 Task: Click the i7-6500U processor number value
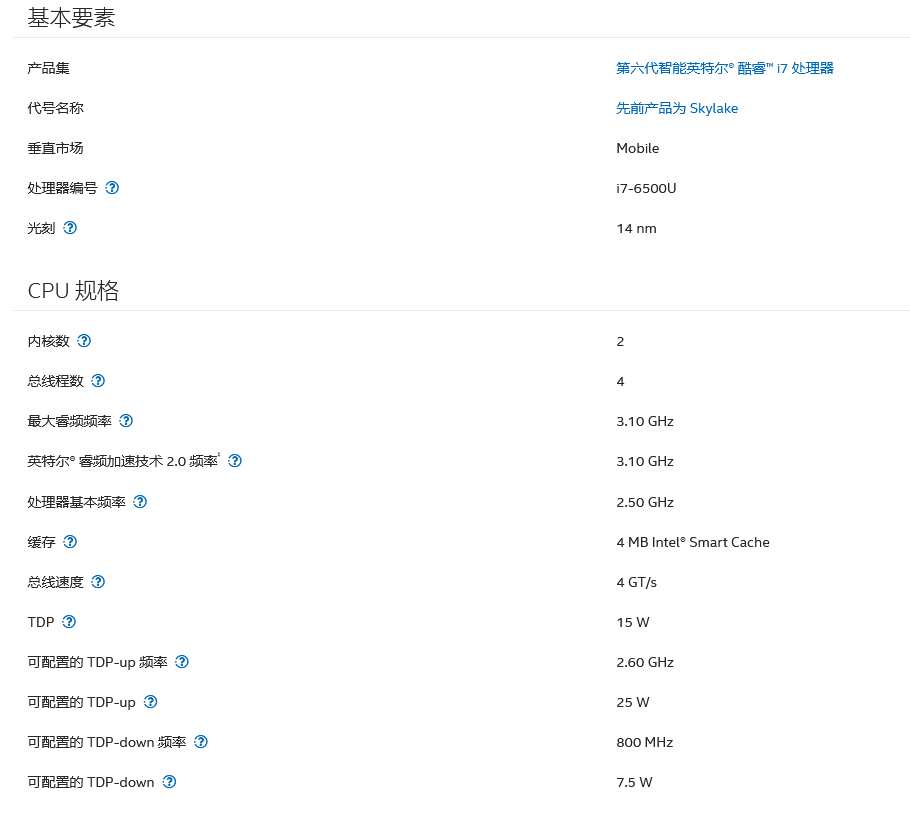(646, 188)
